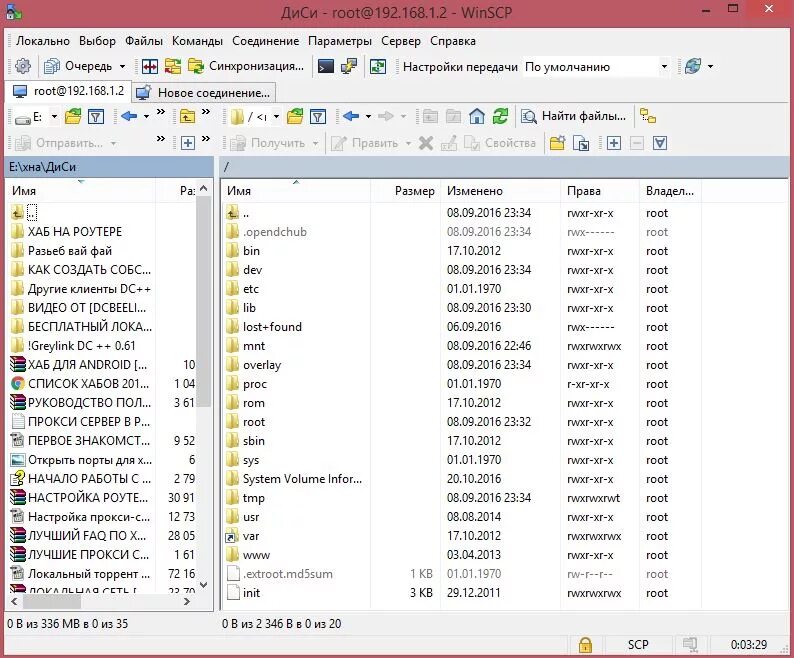This screenshot has height=658, width=794.
Task: Open the remote back-history dropdown arrow
Action: click(368, 117)
